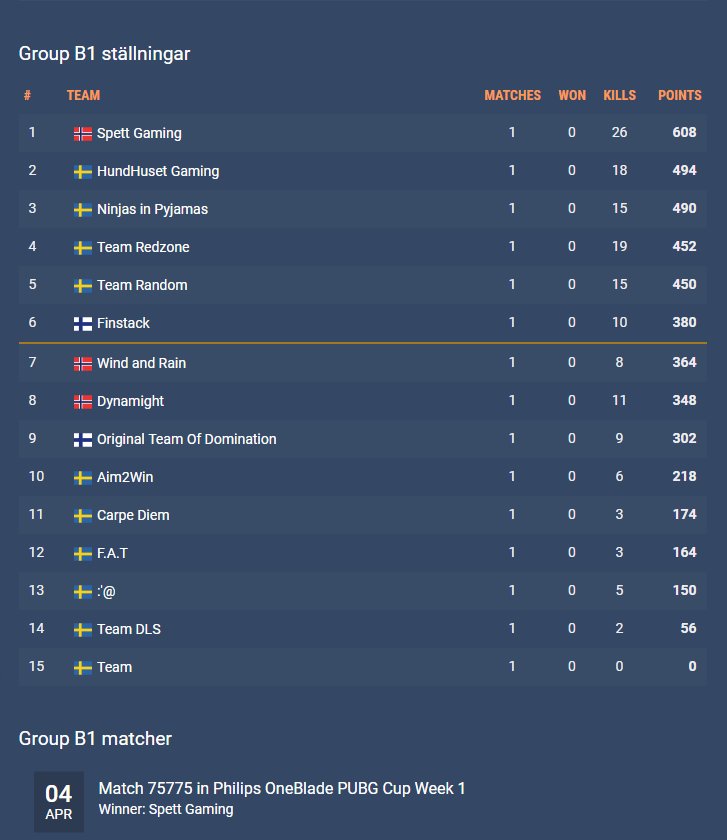
Task: Select Team DLS team name
Action: 129,629
